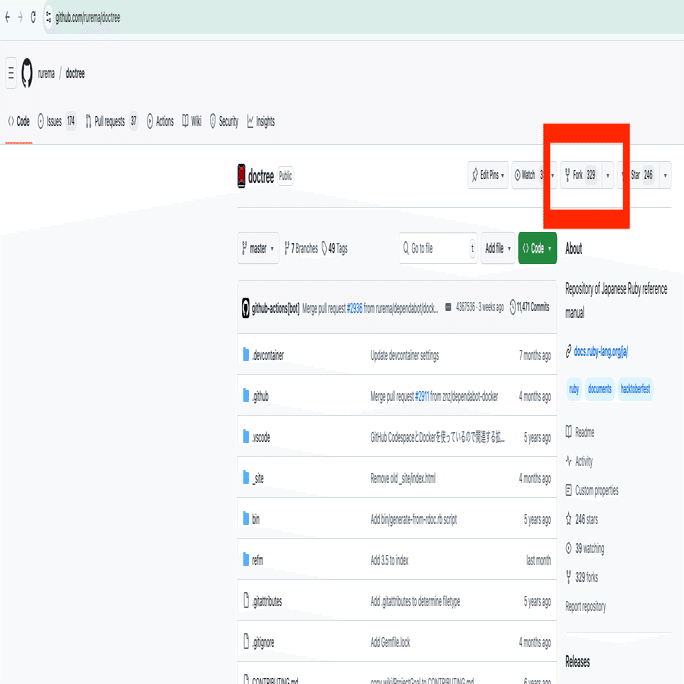Switch to the Pull requests tab

tap(111, 121)
